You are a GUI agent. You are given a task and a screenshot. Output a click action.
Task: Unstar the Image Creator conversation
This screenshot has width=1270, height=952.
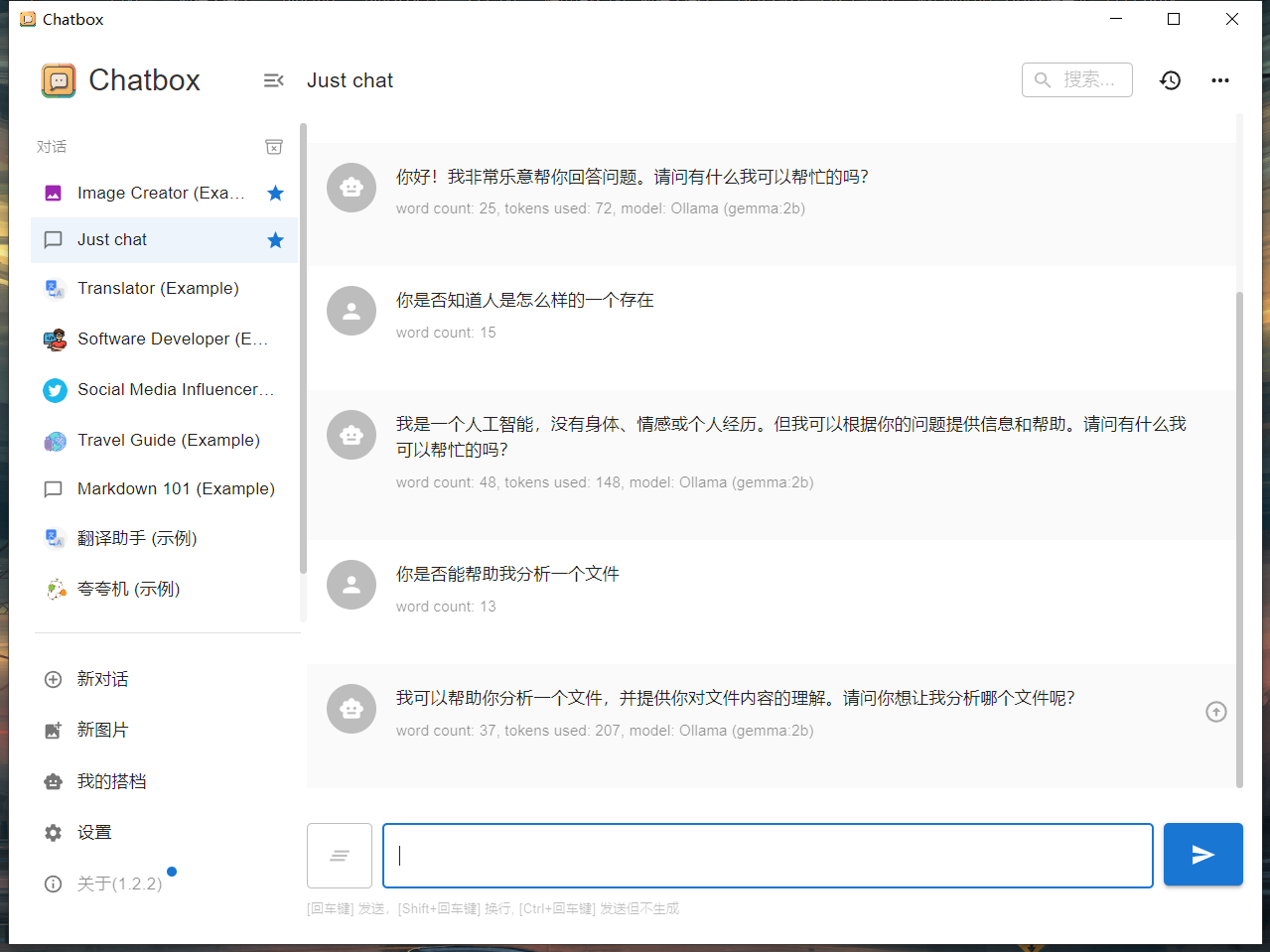coord(276,193)
